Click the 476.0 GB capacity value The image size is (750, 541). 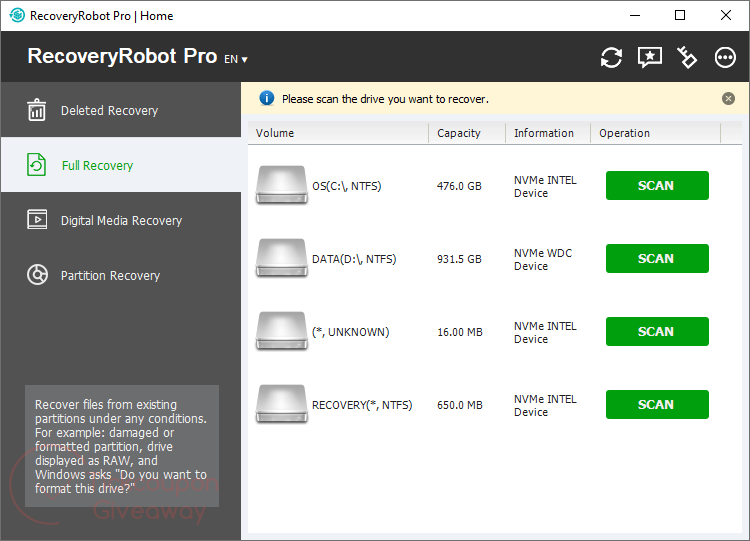point(459,186)
